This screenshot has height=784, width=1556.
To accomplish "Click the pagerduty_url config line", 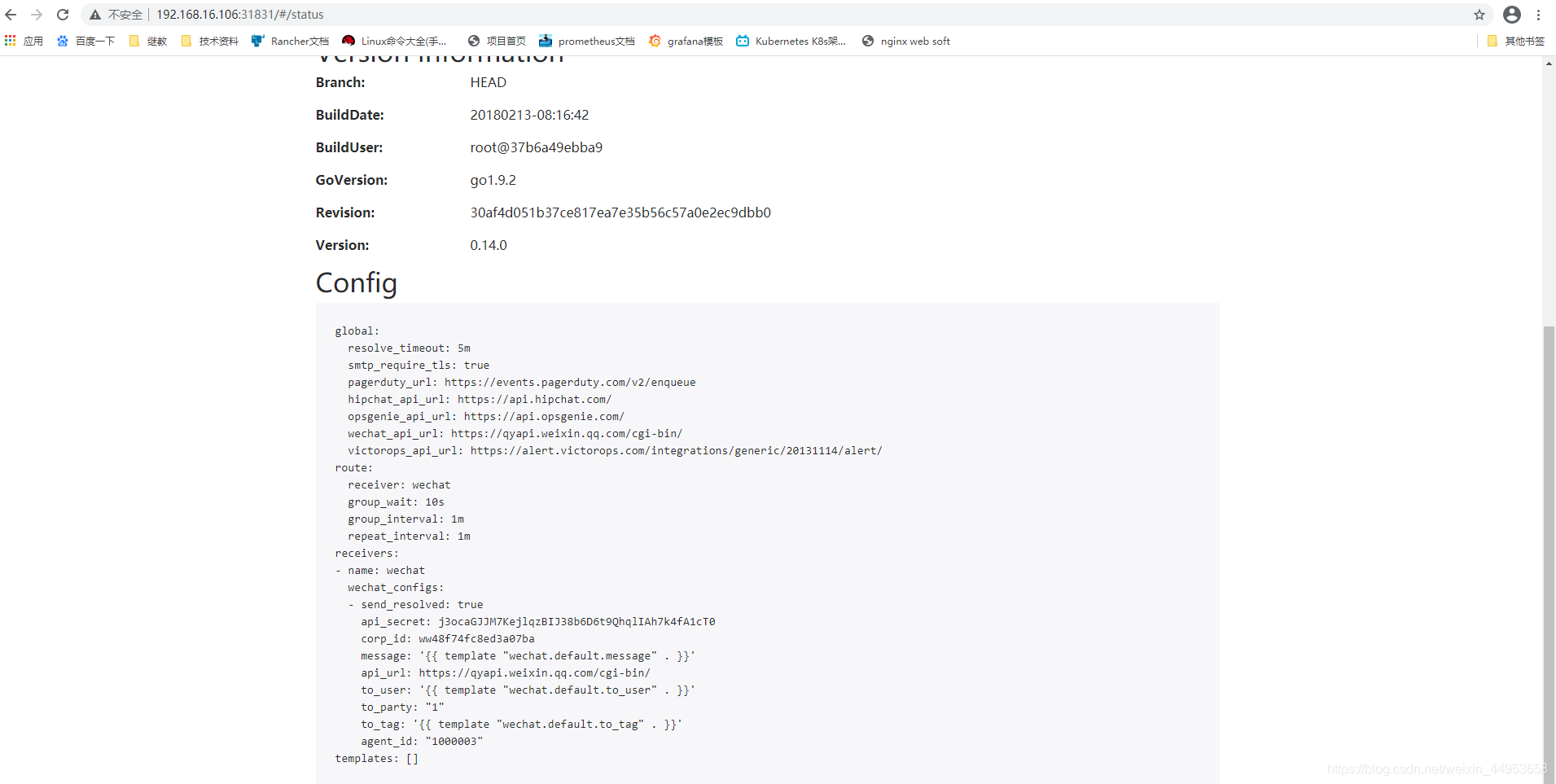I will (522, 382).
